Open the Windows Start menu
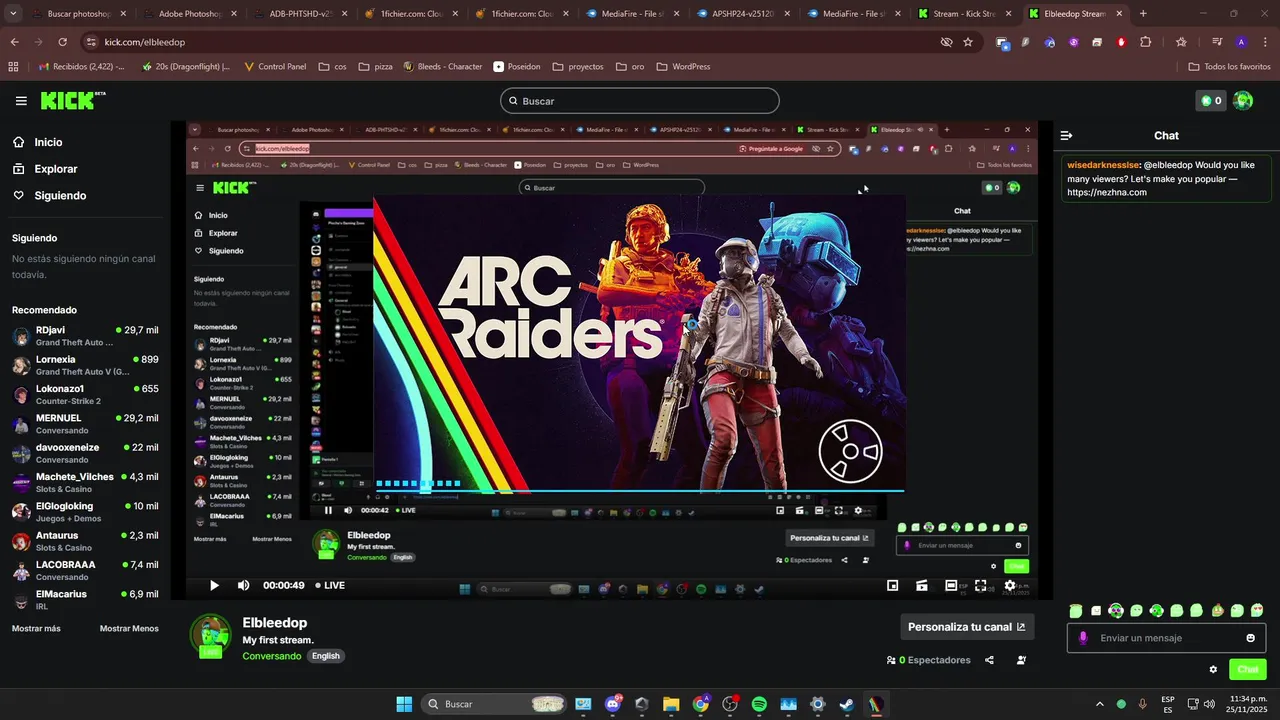 [404, 704]
